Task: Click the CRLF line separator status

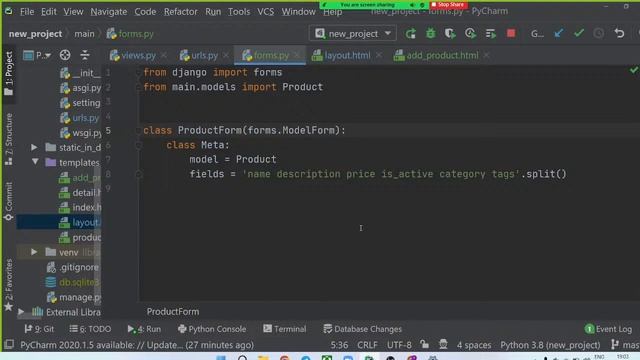Action: [367, 345]
